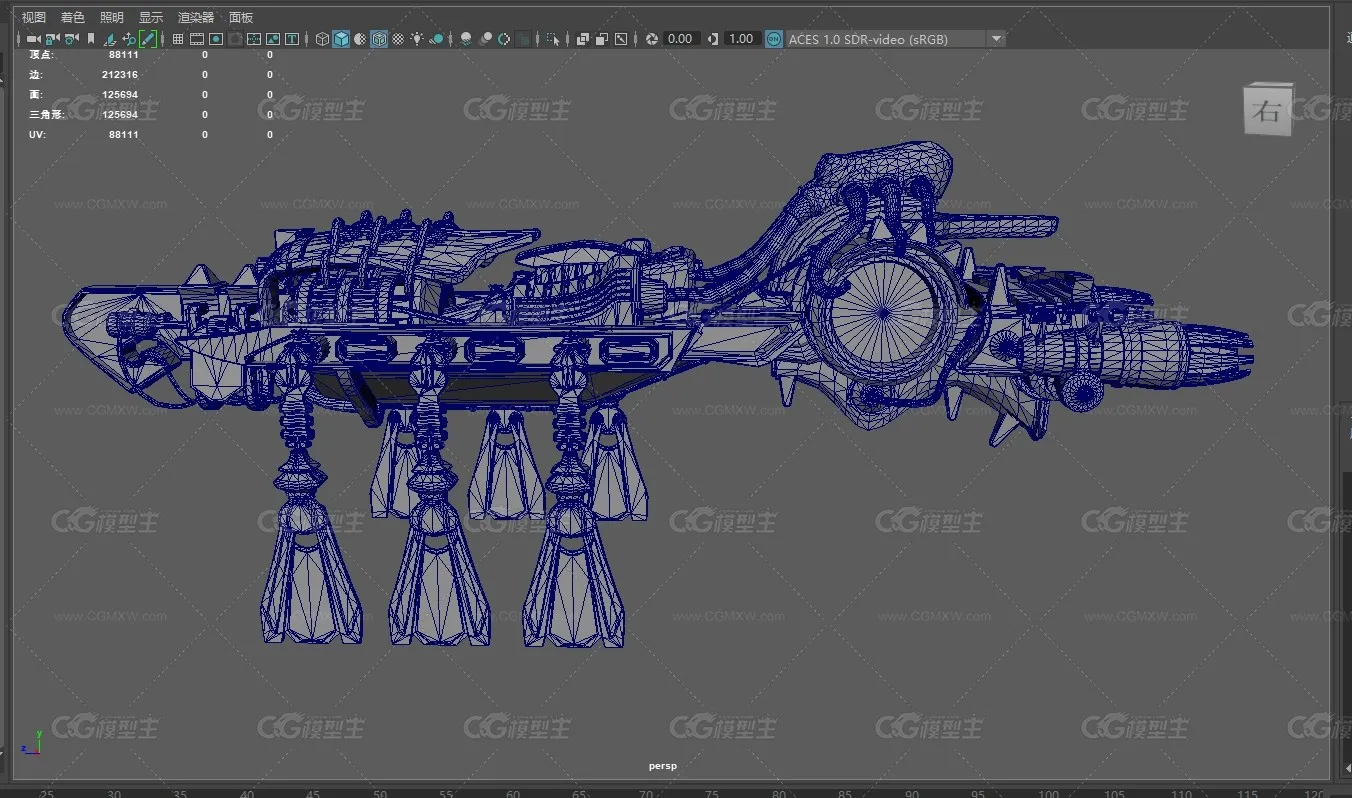Click the UV: stats label
Image resolution: width=1352 pixels, height=798 pixels.
tap(37, 134)
